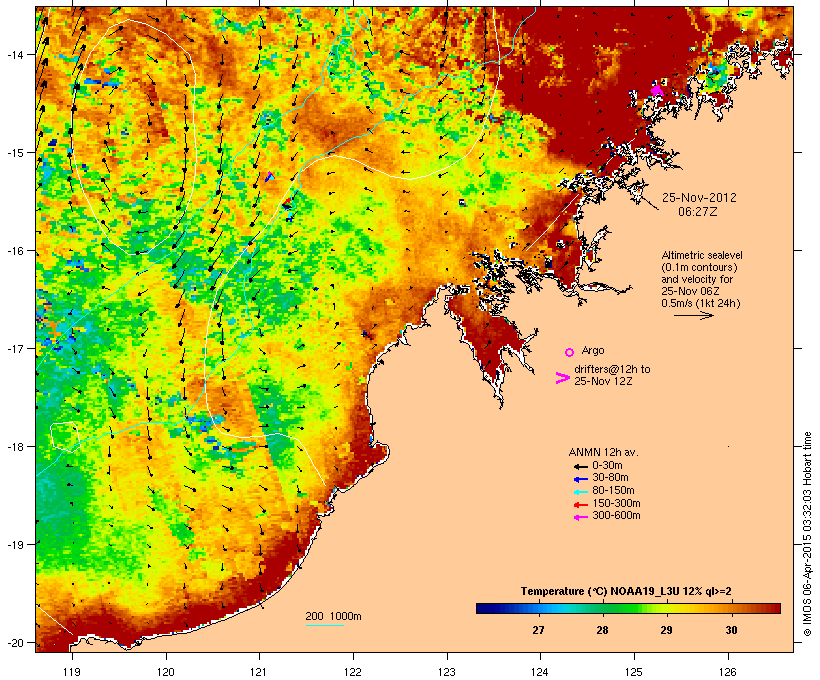The width and height of the screenshot is (820, 680).
Task: Click the magenta Argo circle symbol
Action: click(x=570, y=352)
